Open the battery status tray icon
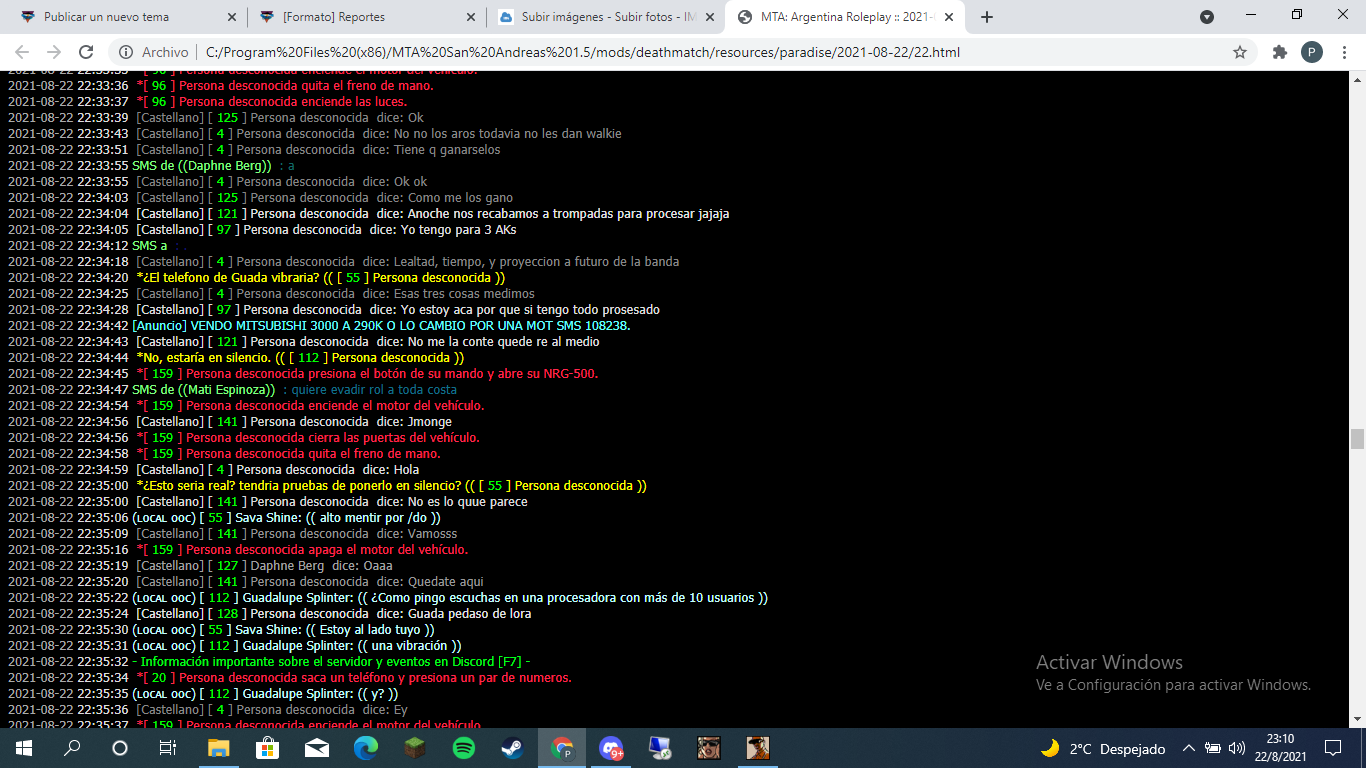Screen dimensions: 1366x768 (1212, 748)
